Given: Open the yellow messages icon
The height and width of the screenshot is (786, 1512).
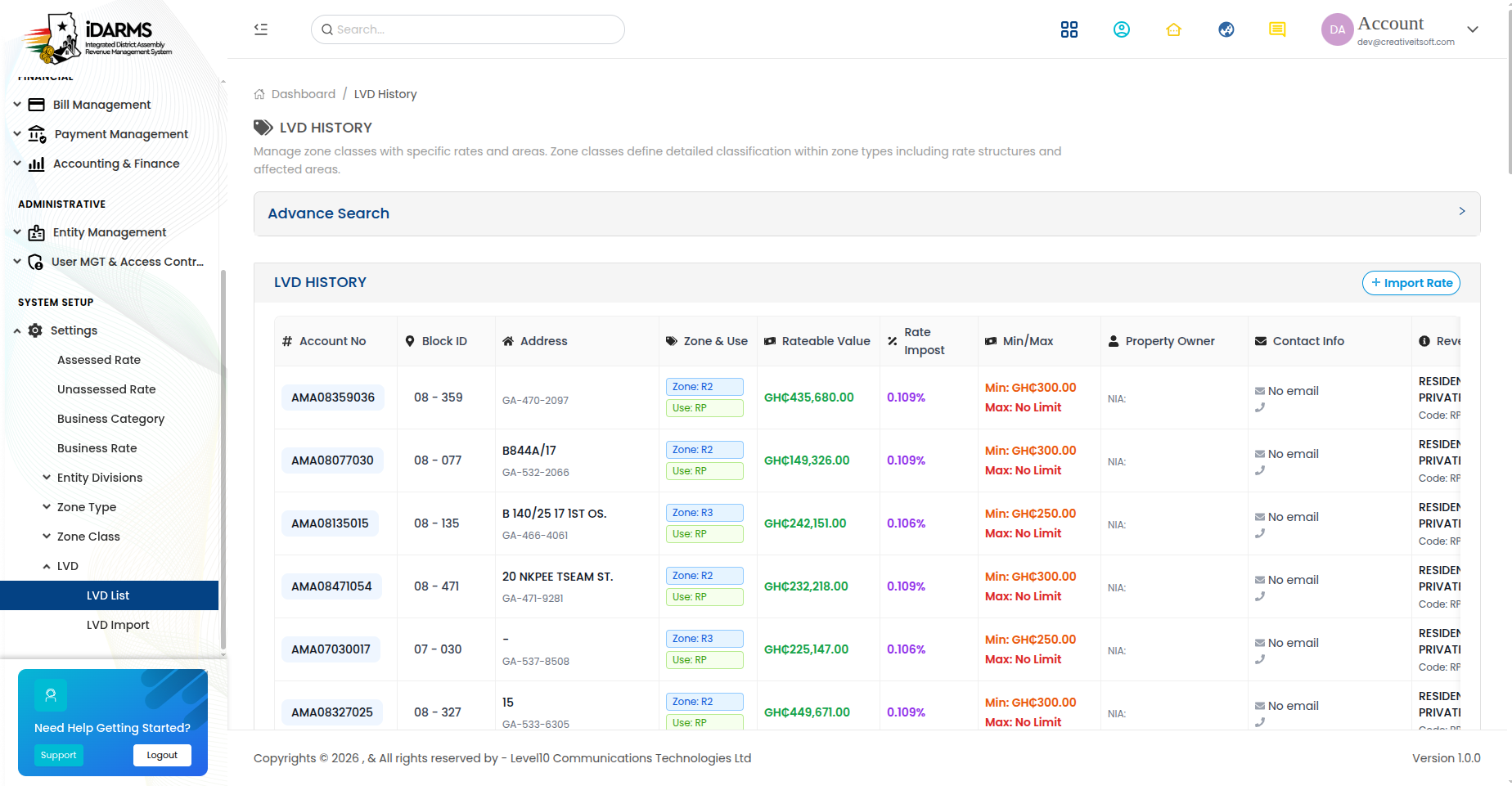Looking at the screenshot, I should click(x=1277, y=29).
